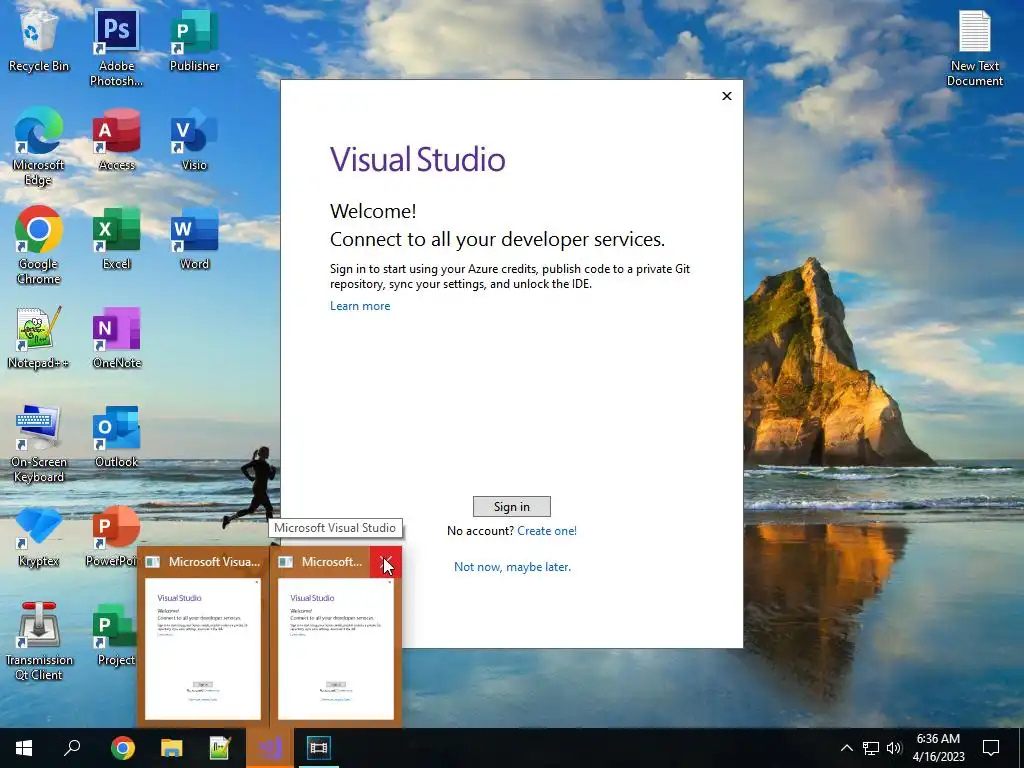Viewport: 1024px width, 768px height.
Task: Select the Google Chrome desktop shortcut
Action: pyautogui.click(x=39, y=246)
